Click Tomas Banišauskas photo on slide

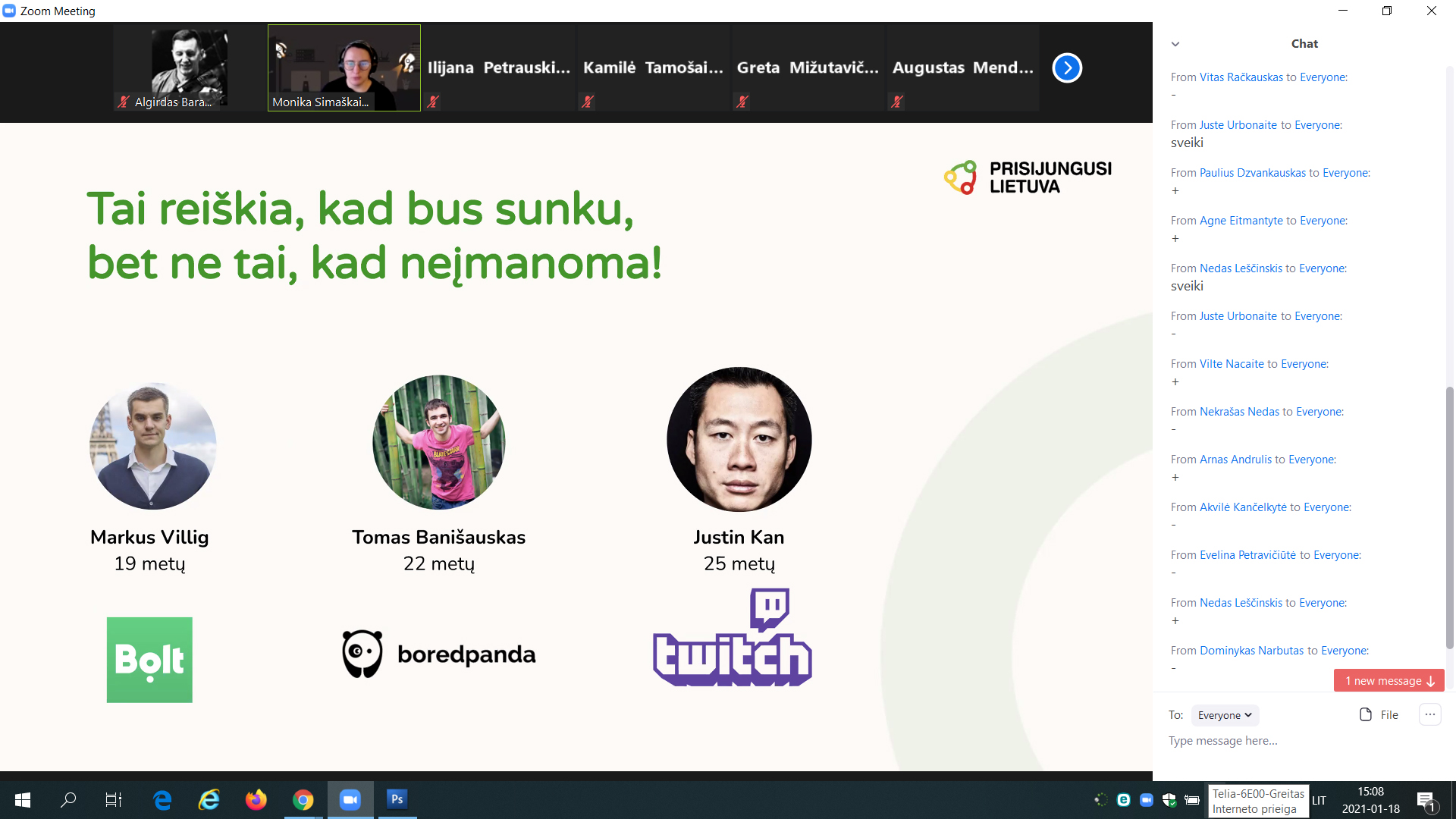click(439, 442)
